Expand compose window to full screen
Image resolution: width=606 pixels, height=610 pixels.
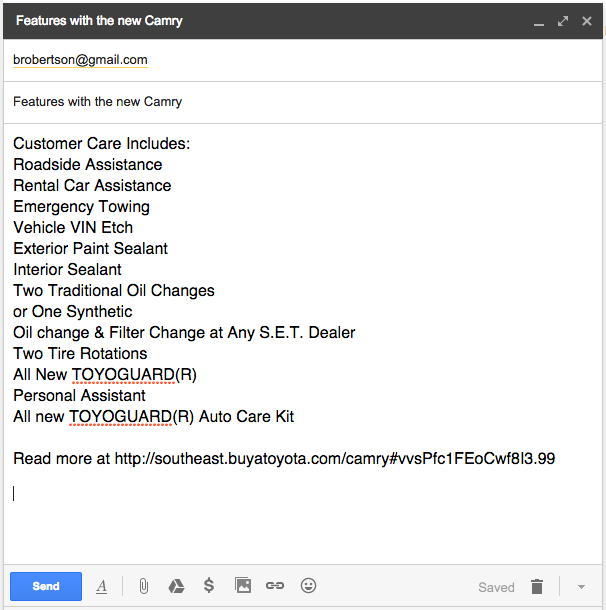563,21
